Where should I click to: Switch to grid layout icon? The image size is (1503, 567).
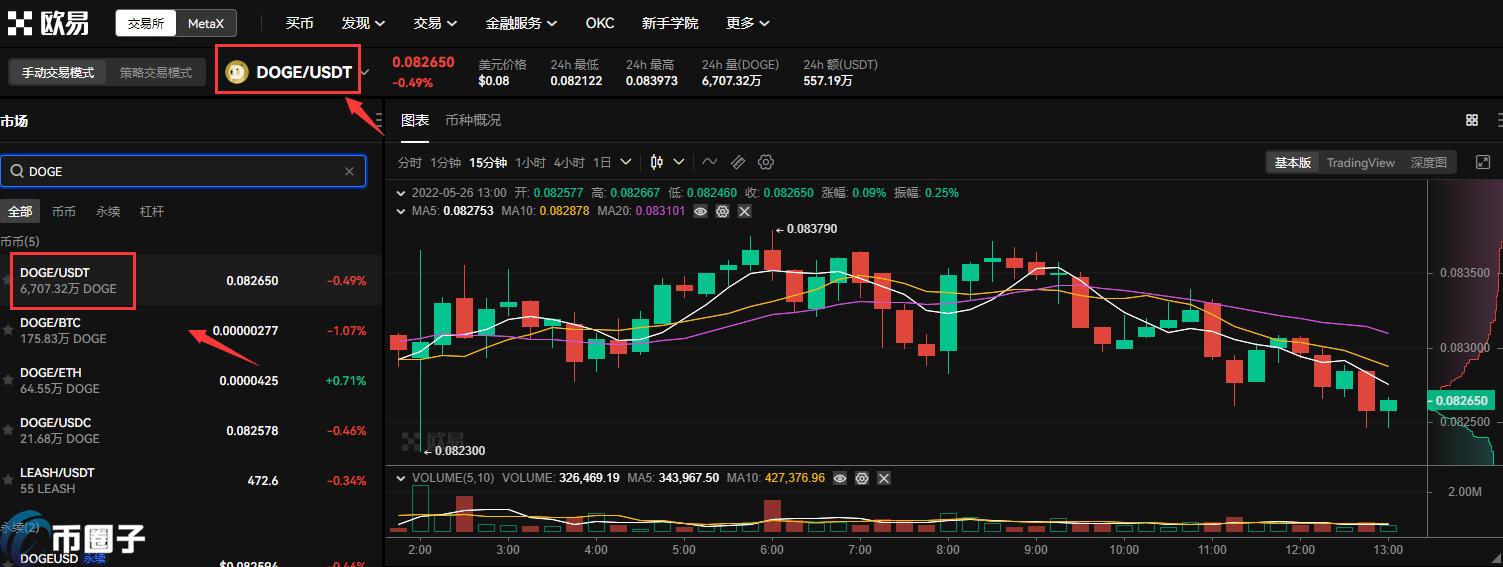coord(1472,120)
